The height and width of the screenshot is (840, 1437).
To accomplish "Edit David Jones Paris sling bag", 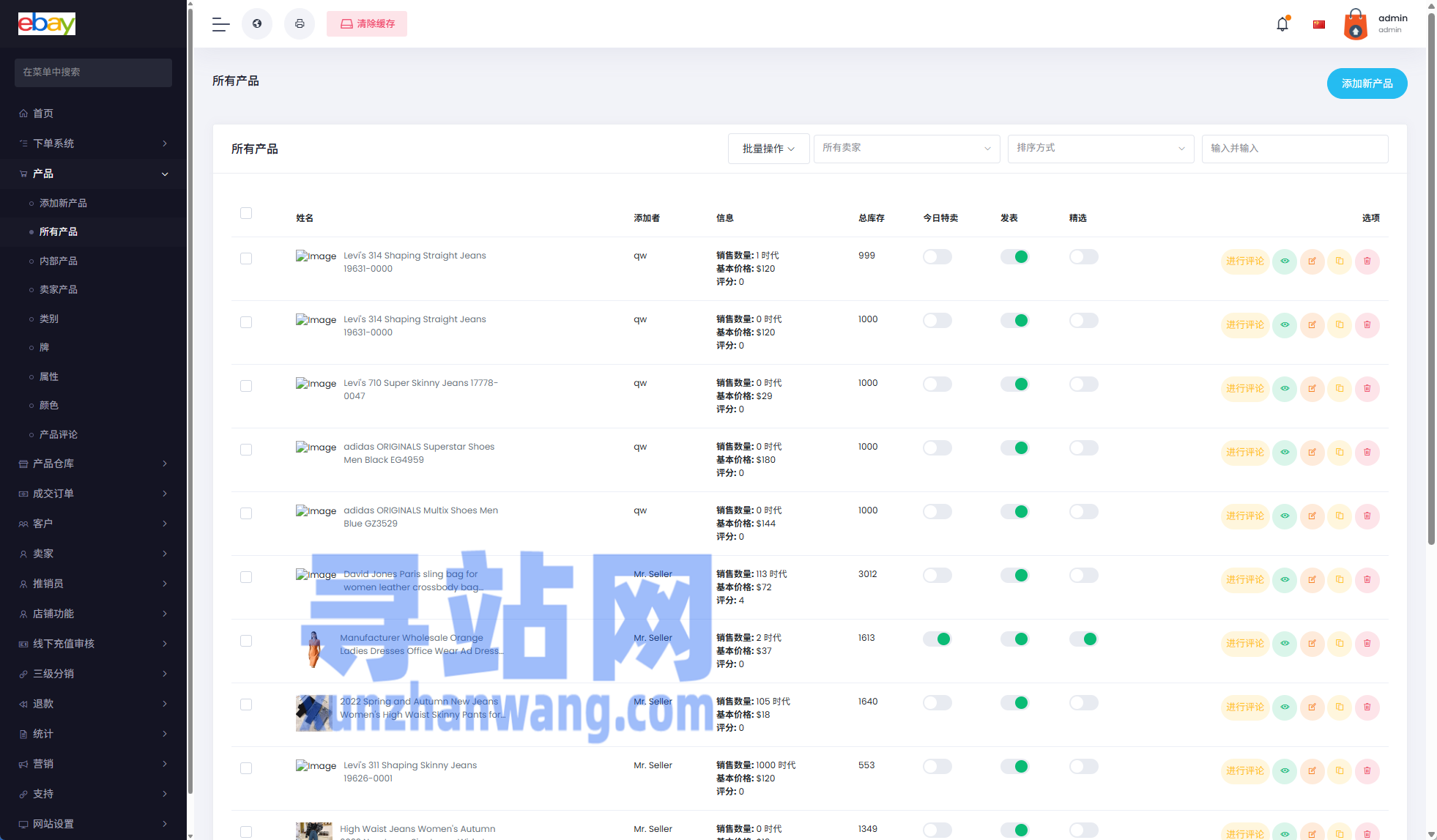I will (1312, 580).
